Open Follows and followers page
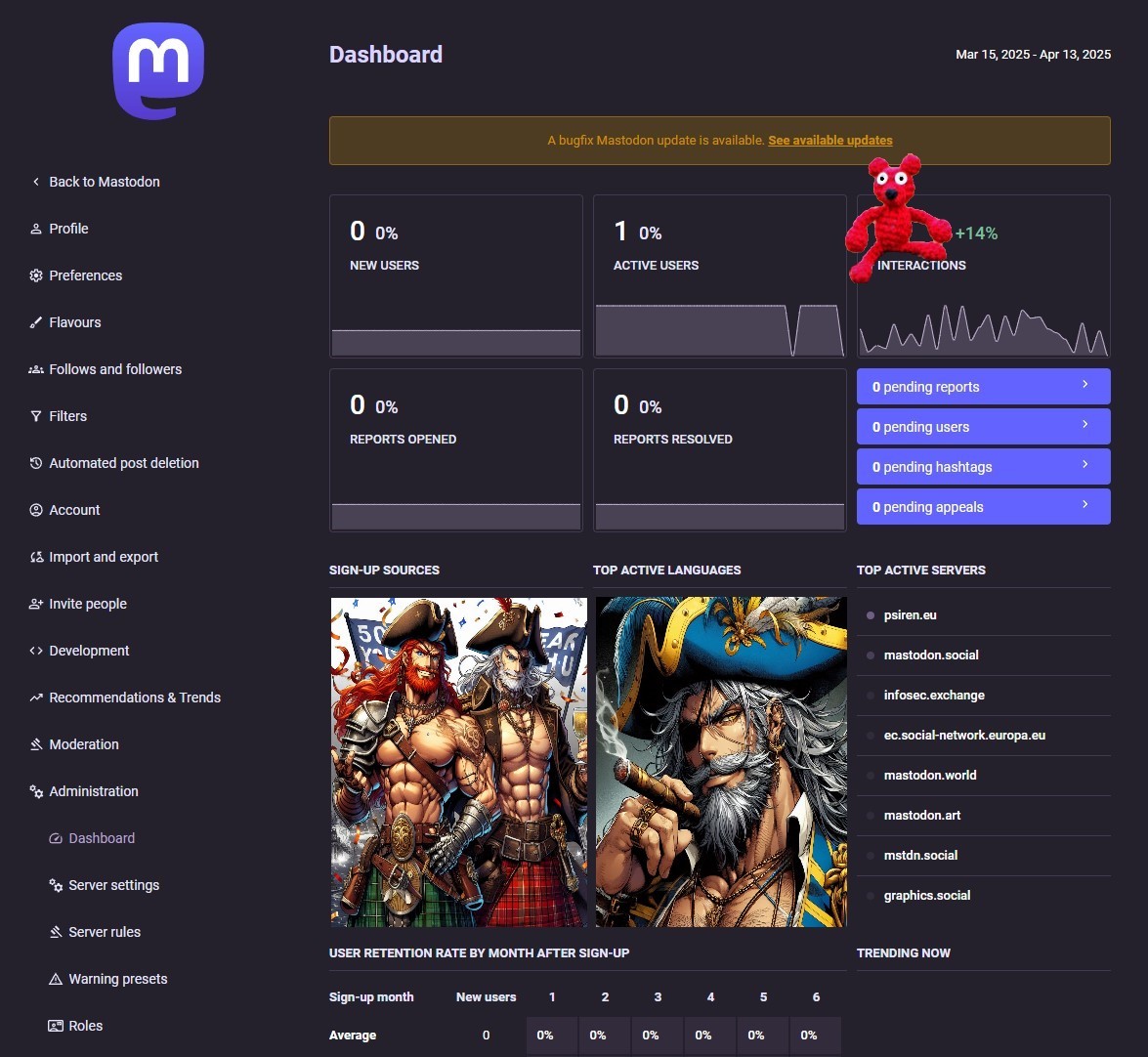 click(x=115, y=369)
